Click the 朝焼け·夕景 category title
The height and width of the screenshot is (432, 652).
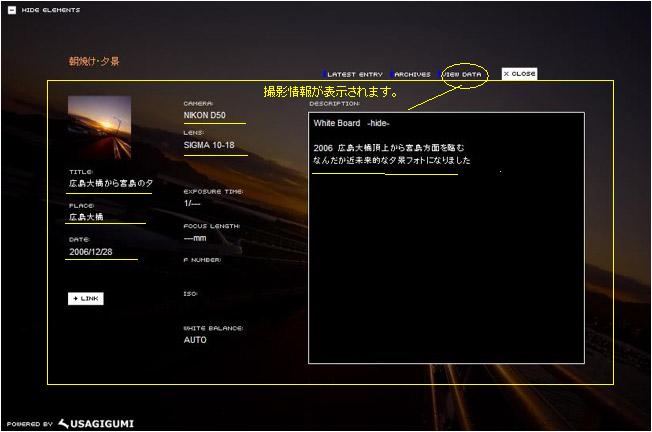click(94, 62)
